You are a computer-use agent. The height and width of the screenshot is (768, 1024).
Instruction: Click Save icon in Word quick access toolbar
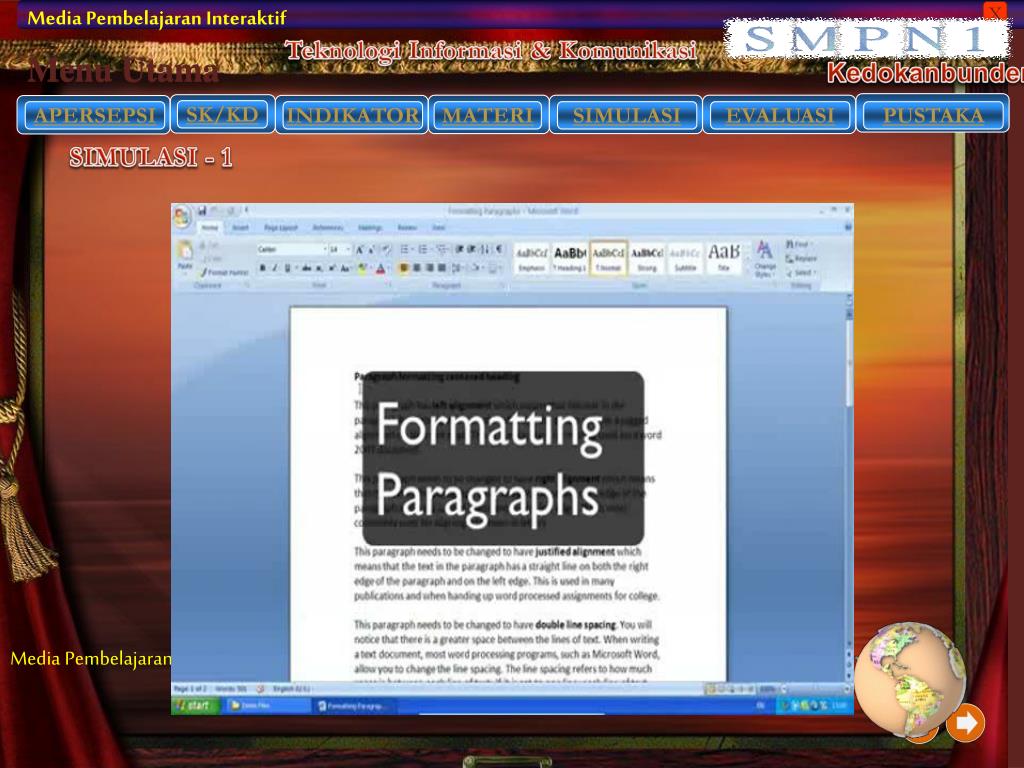click(x=202, y=211)
